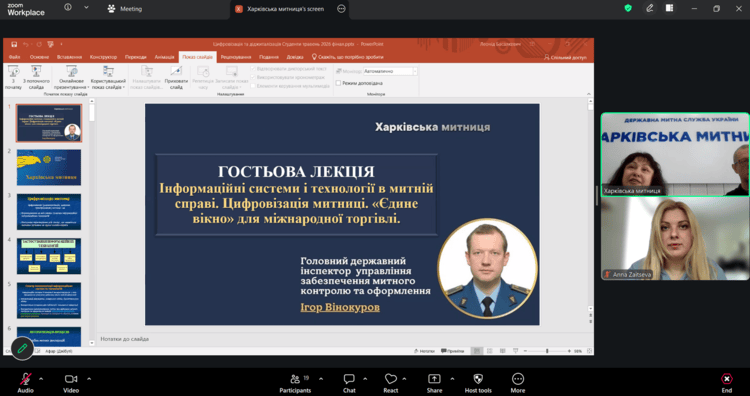750x396 pixels.
Task: Open the 'Вставлення' ribbon tab
Action: (69, 57)
